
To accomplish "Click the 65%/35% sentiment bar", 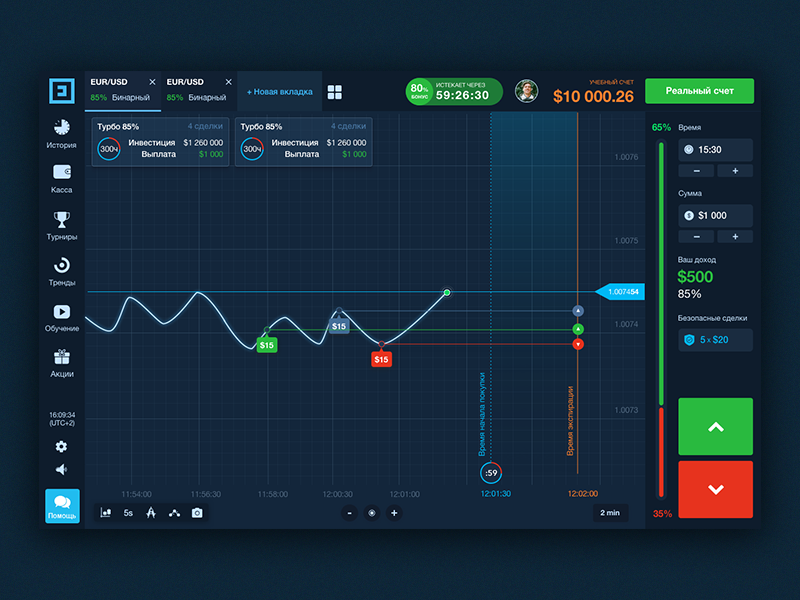I will [x=661, y=320].
